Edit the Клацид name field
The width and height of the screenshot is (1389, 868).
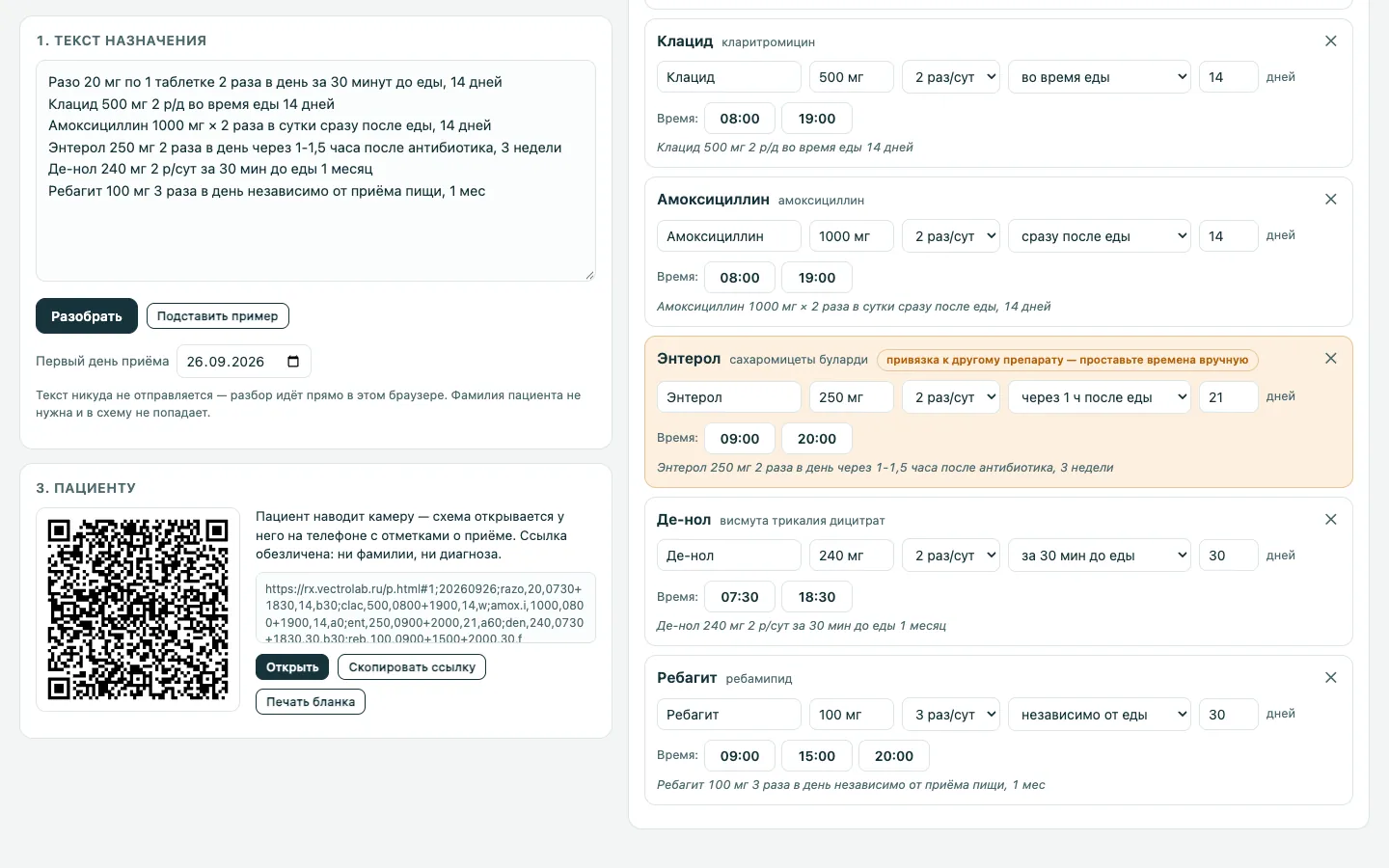729,77
